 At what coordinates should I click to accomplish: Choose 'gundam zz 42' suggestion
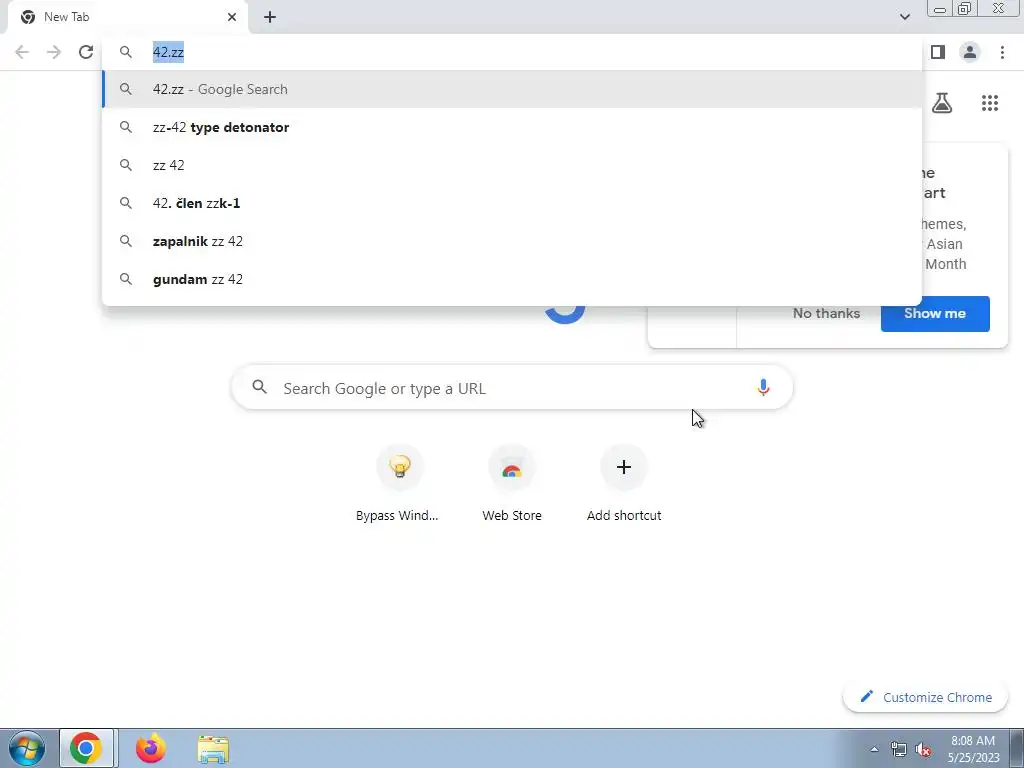point(512,279)
